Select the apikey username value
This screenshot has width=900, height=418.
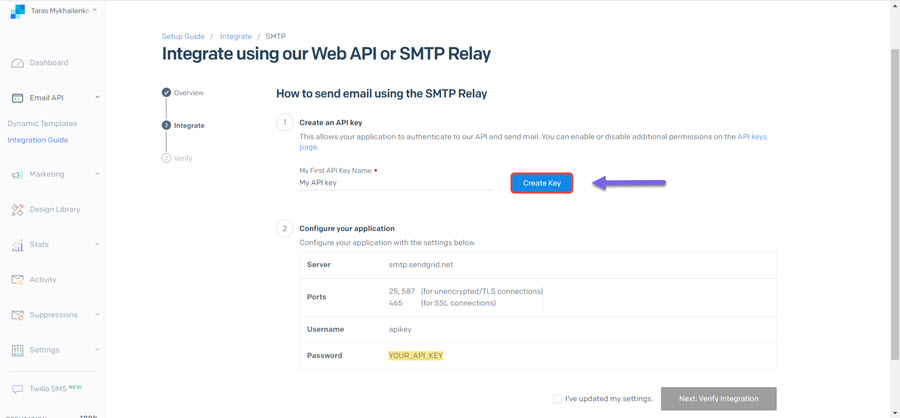click(x=400, y=330)
